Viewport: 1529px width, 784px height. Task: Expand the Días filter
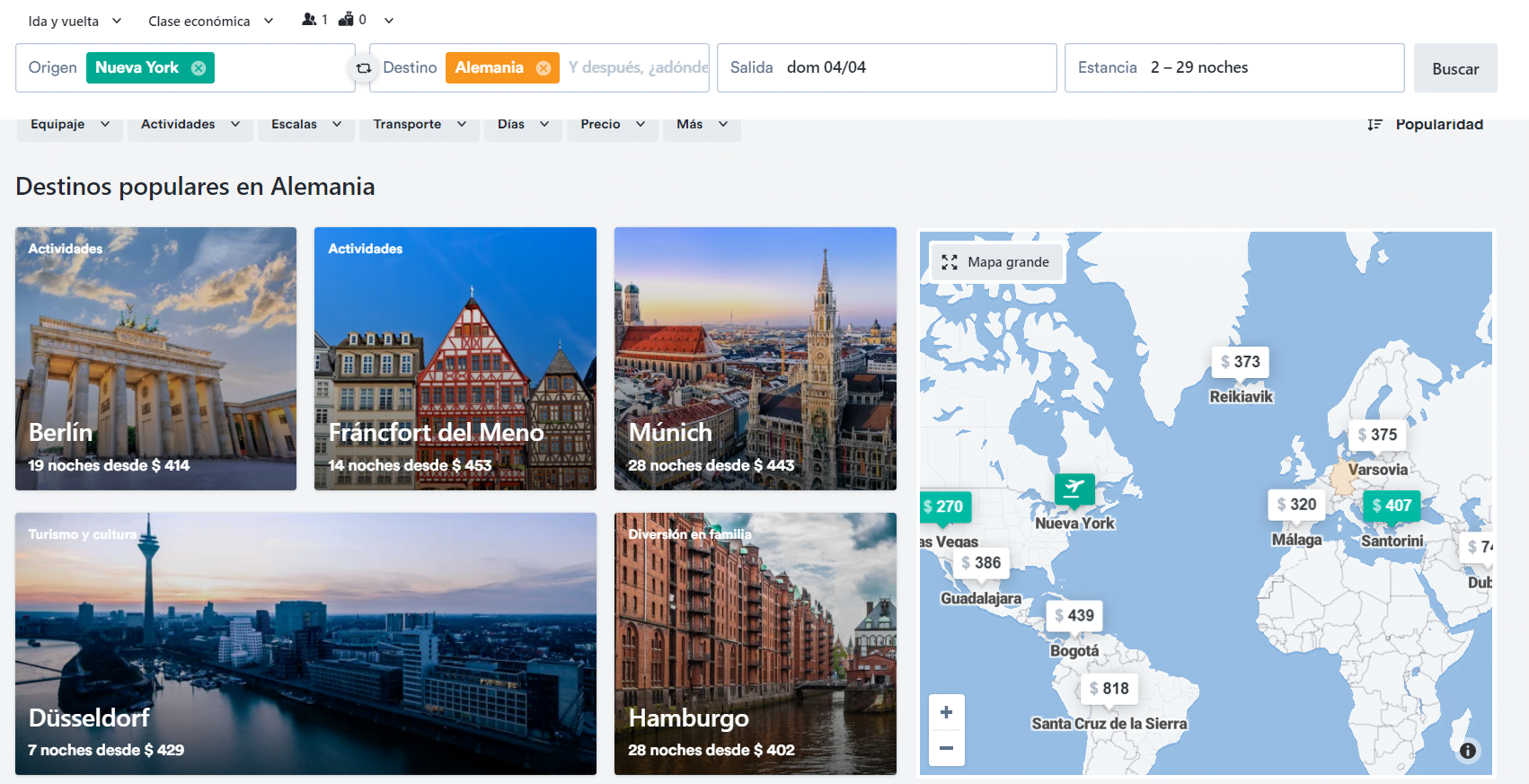(523, 125)
